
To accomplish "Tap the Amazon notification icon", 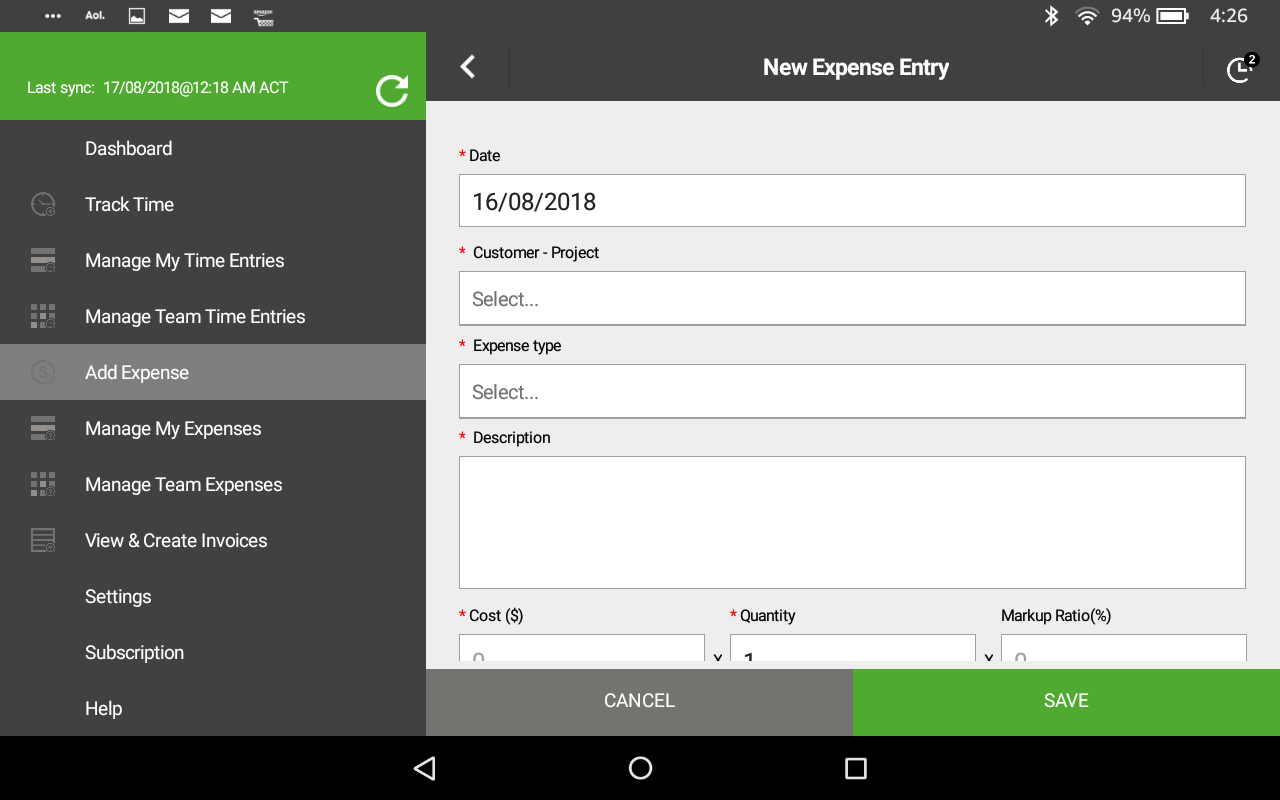I will (x=263, y=16).
